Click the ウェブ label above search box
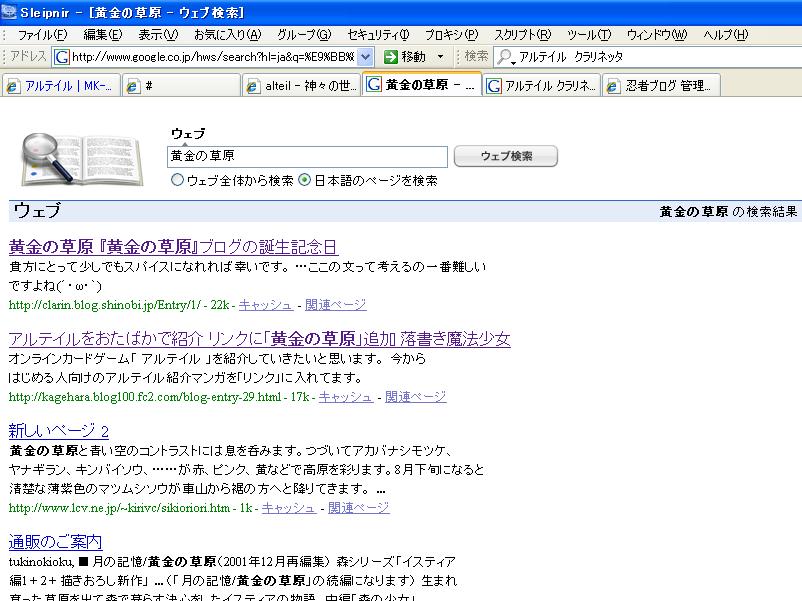 188,133
